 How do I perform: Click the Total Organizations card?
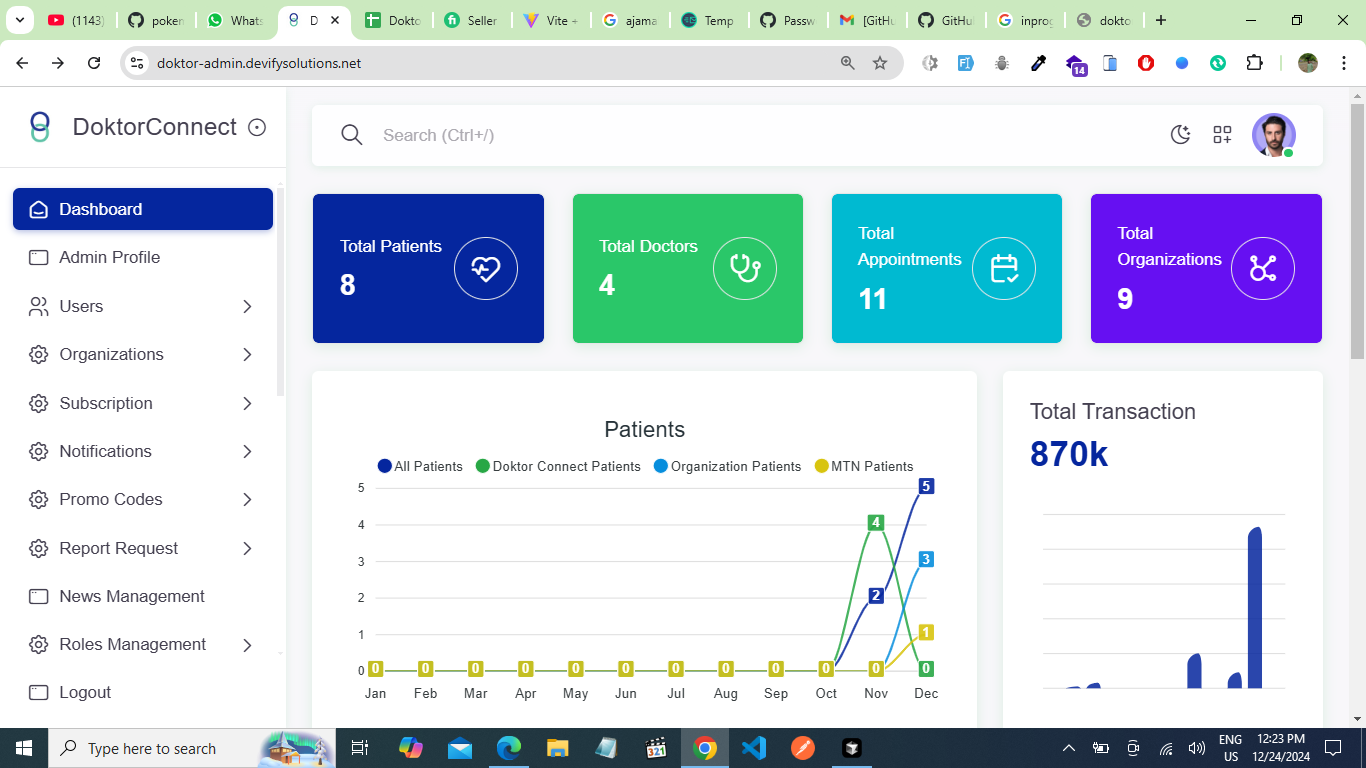click(x=1206, y=268)
